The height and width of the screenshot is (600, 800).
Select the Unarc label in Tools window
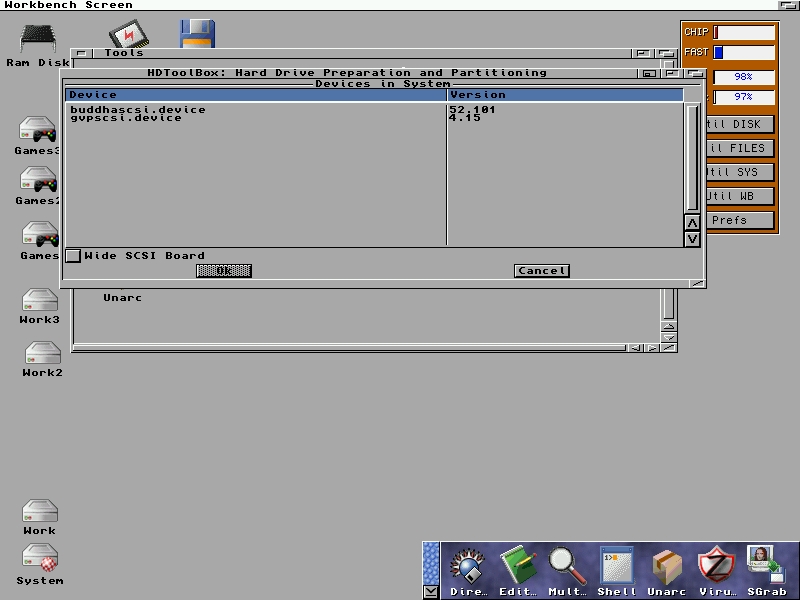(x=122, y=297)
